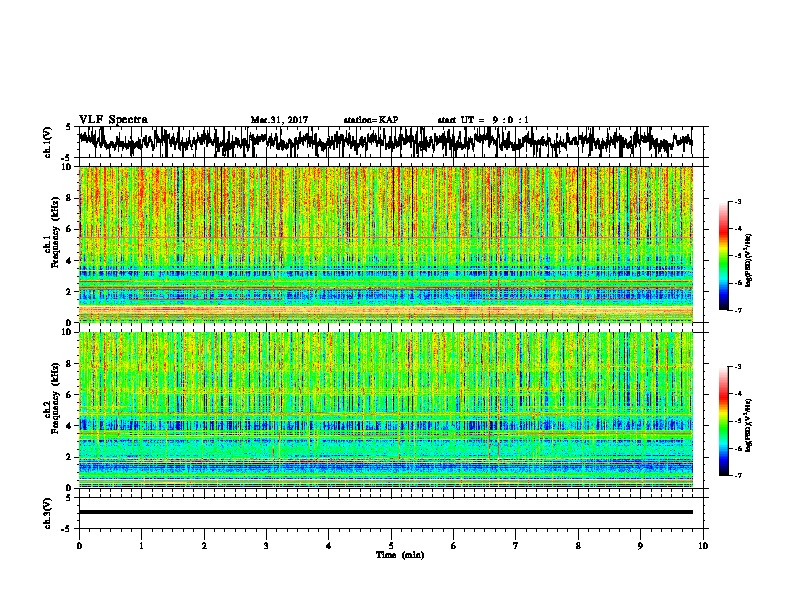Click the "10" tick on the time axis
The image size is (792, 612).
(703, 546)
